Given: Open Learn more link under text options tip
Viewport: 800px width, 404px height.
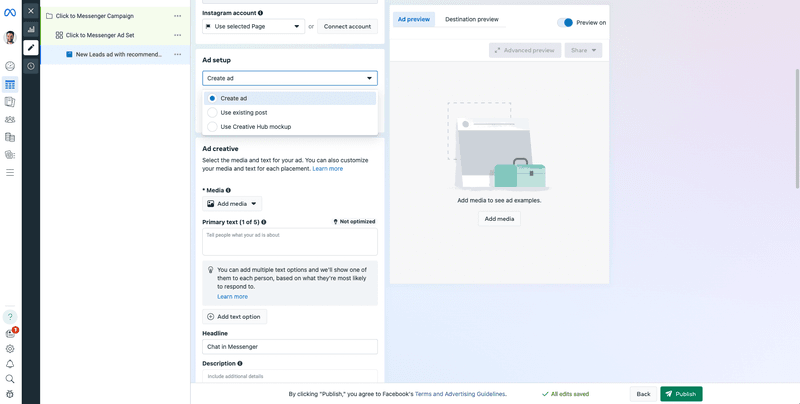Looking at the screenshot, I should point(233,297).
